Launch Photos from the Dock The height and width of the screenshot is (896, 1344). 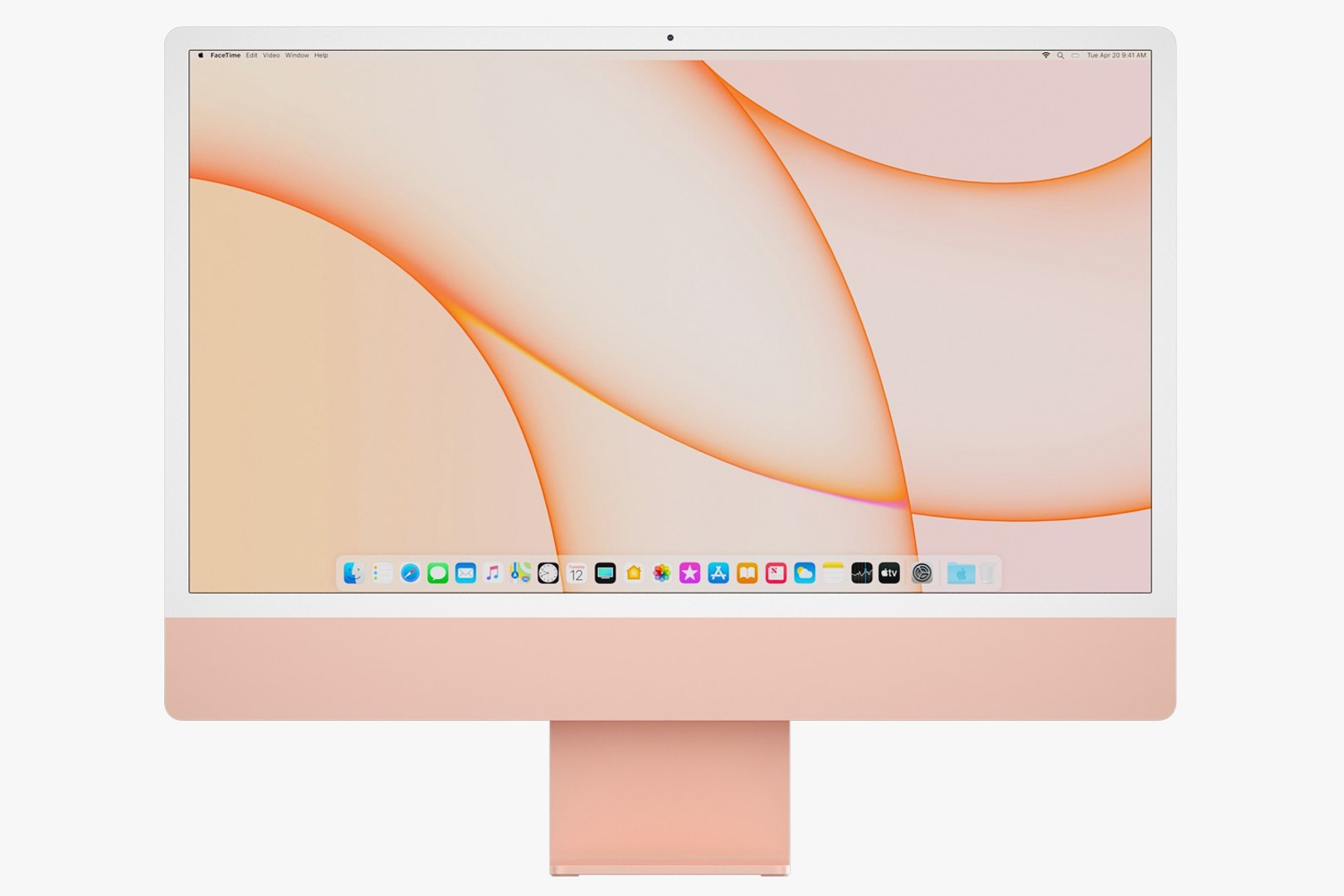tap(662, 573)
